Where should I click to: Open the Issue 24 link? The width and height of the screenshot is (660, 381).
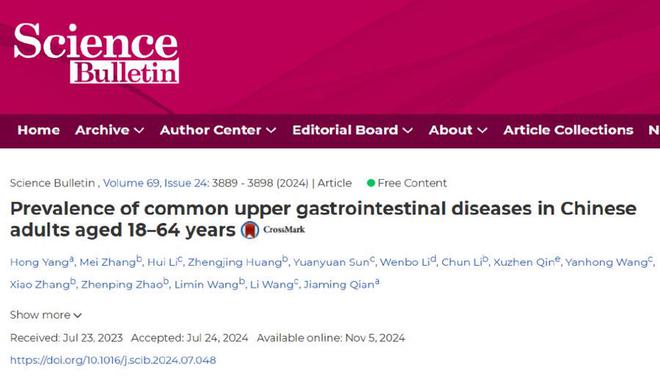(186, 183)
